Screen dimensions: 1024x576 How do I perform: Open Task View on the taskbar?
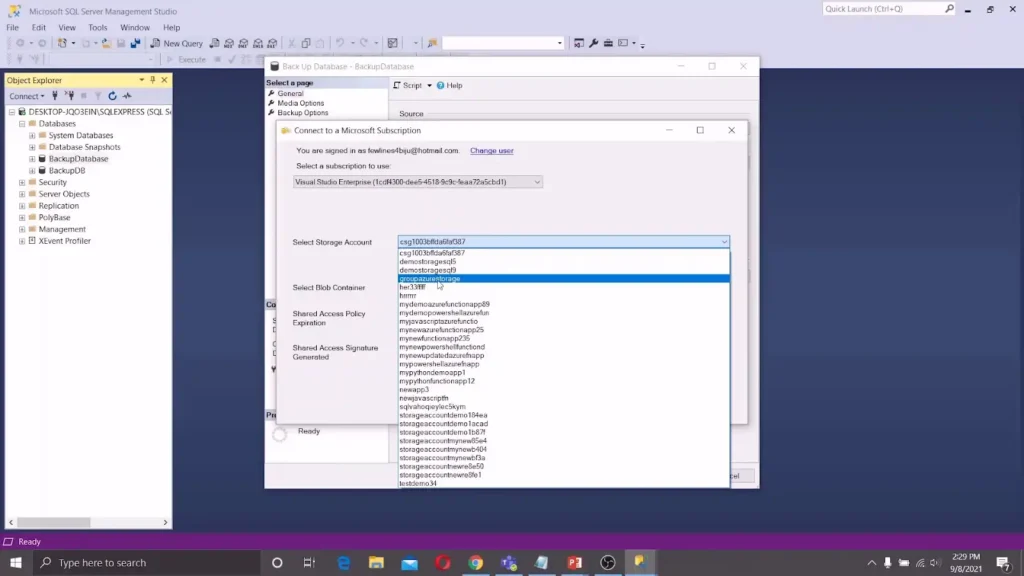[x=310, y=562]
